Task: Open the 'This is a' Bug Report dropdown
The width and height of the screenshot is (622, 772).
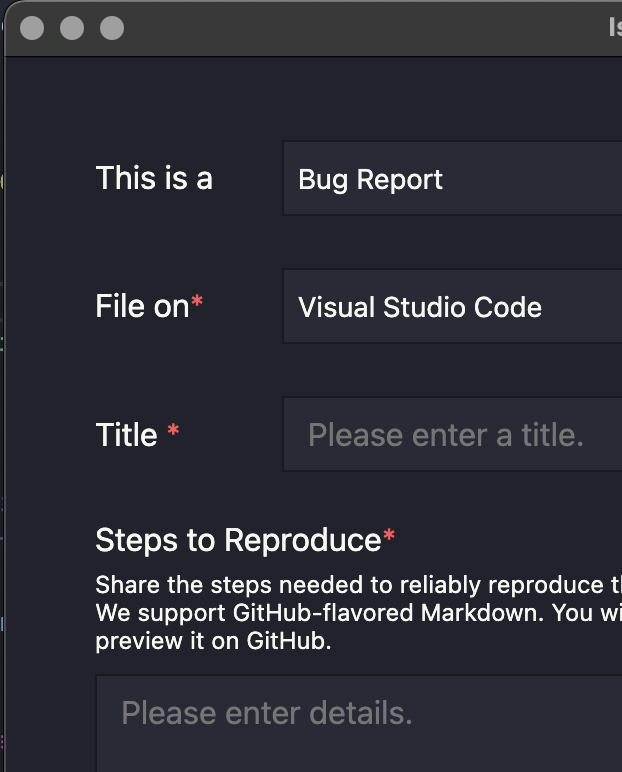Action: tap(452, 178)
